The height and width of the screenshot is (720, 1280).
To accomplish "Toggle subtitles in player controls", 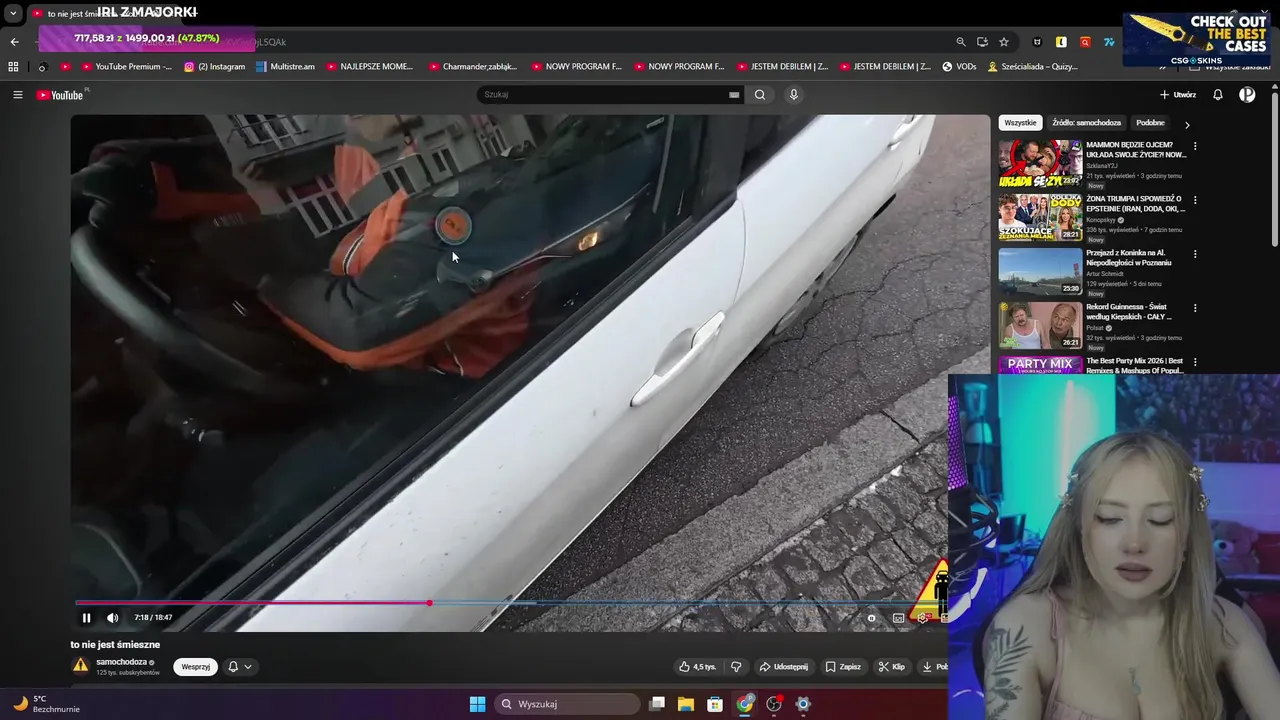I will tap(898, 618).
